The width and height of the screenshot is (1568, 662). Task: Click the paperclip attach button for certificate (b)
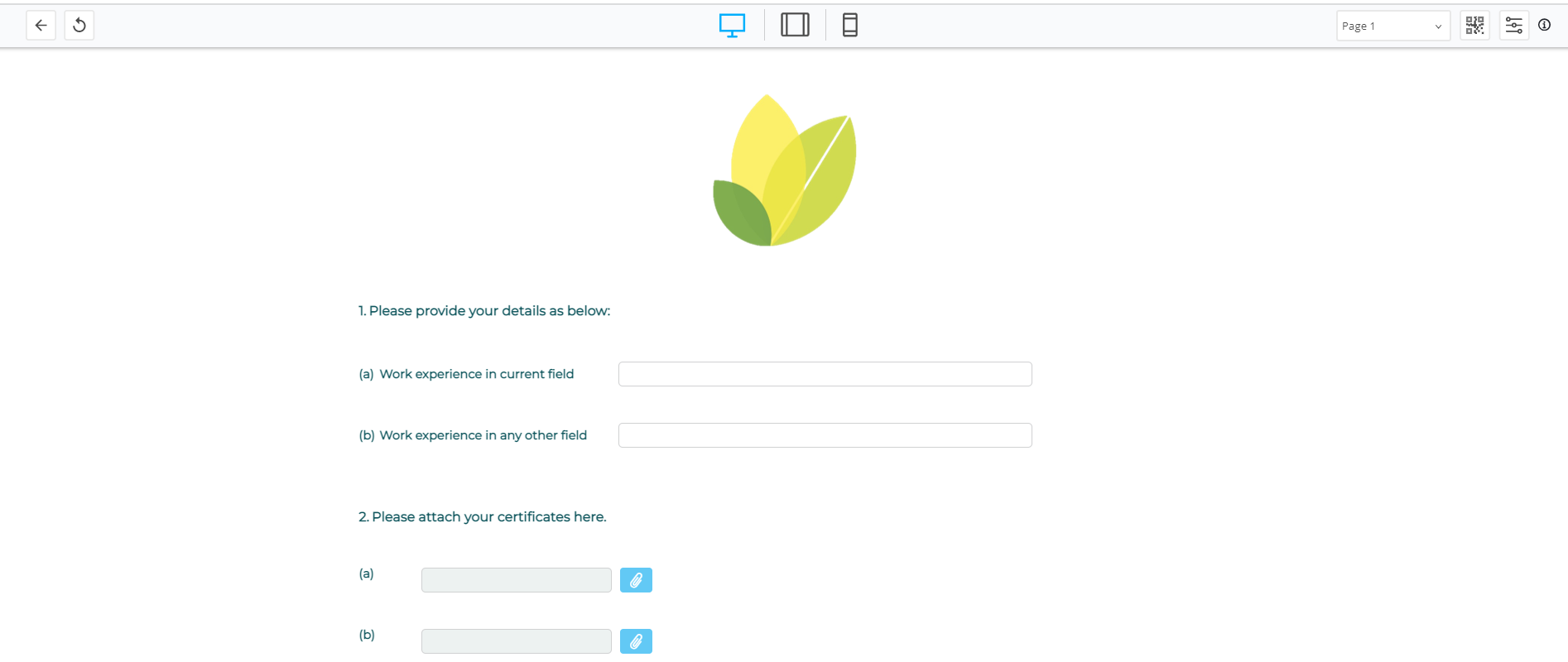[636, 641]
